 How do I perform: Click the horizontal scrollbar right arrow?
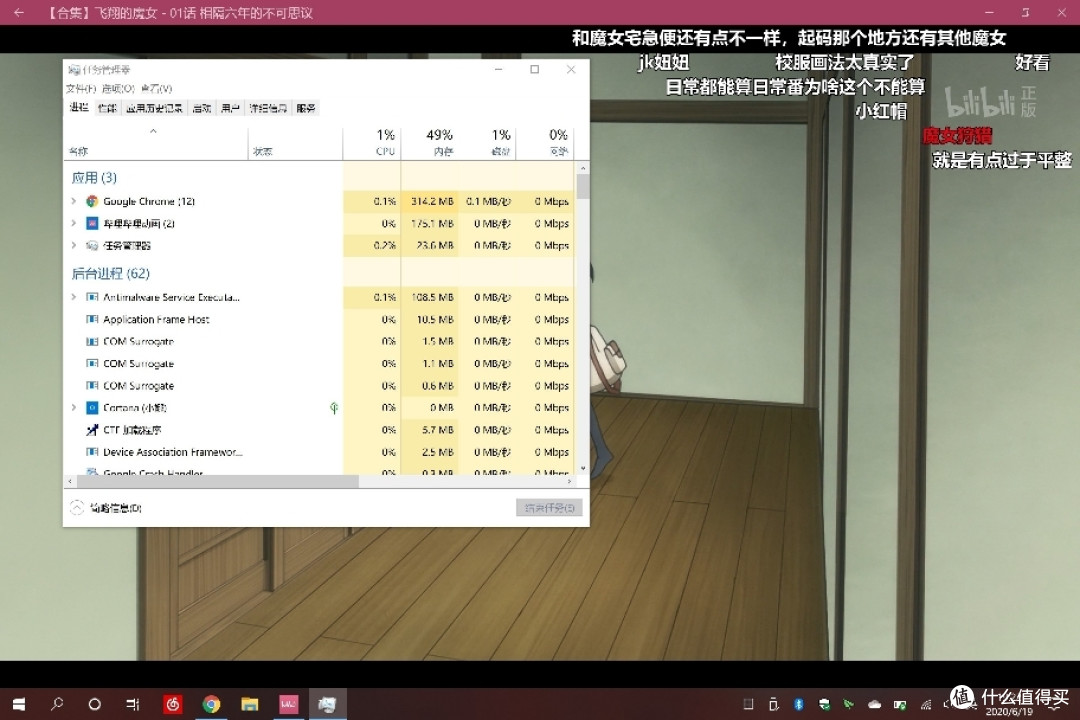[570, 481]
